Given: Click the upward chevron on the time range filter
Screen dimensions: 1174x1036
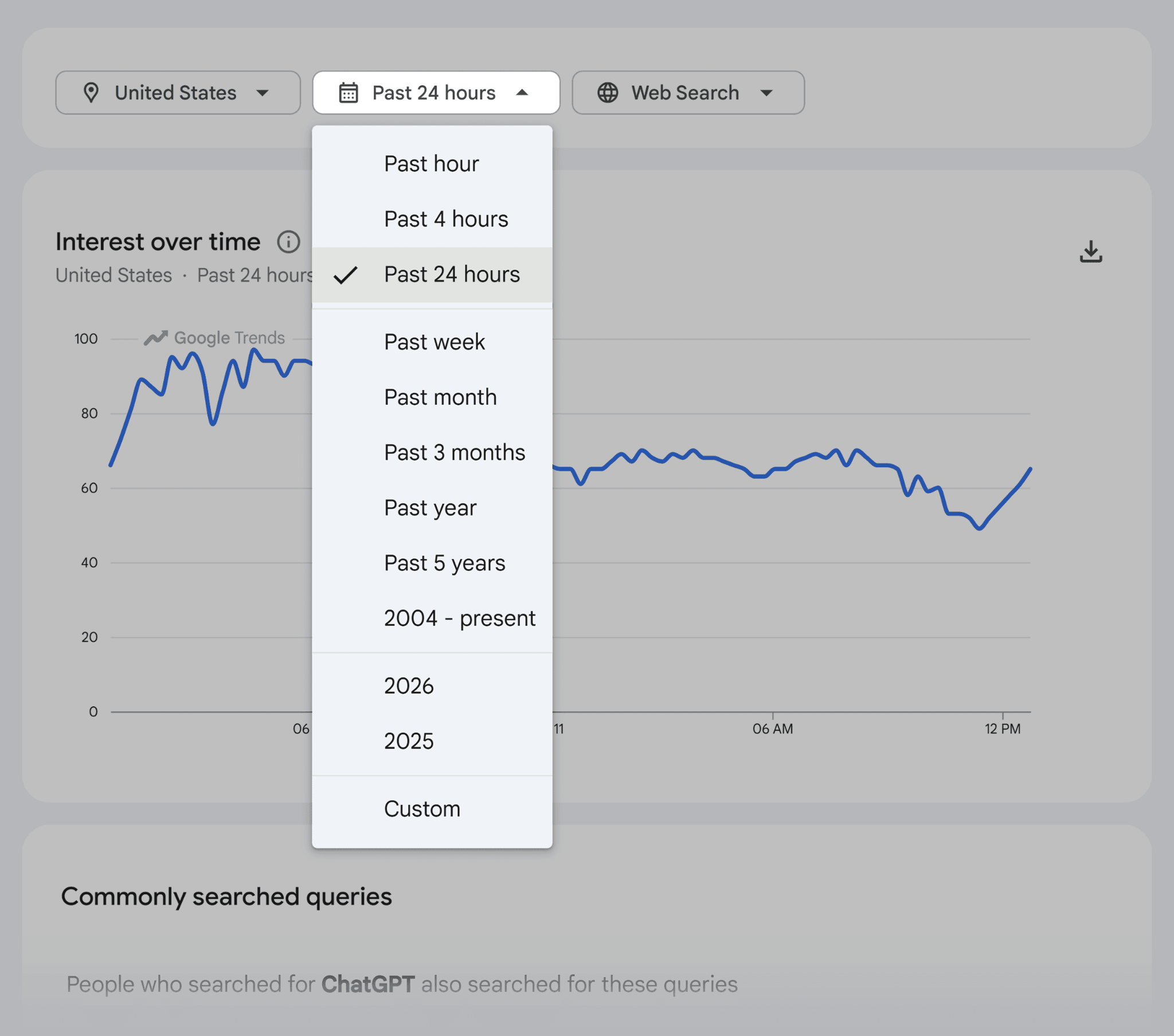Looking at the screenshot, I should click(523, 92).
